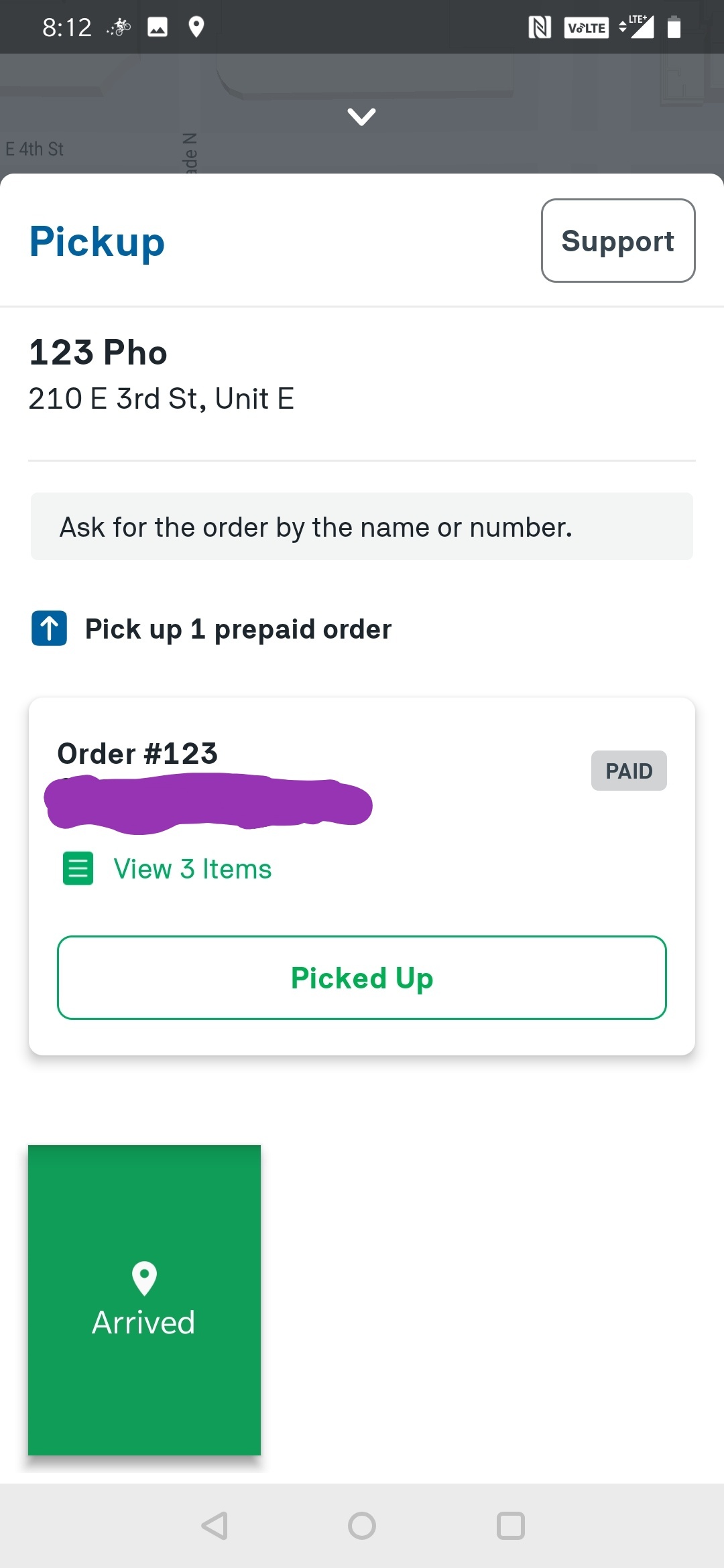The width and height of the screenshot is (724, 1568).
Task: Tap the delivery rider icon in the status bar
Action: [x=118, y=27]
